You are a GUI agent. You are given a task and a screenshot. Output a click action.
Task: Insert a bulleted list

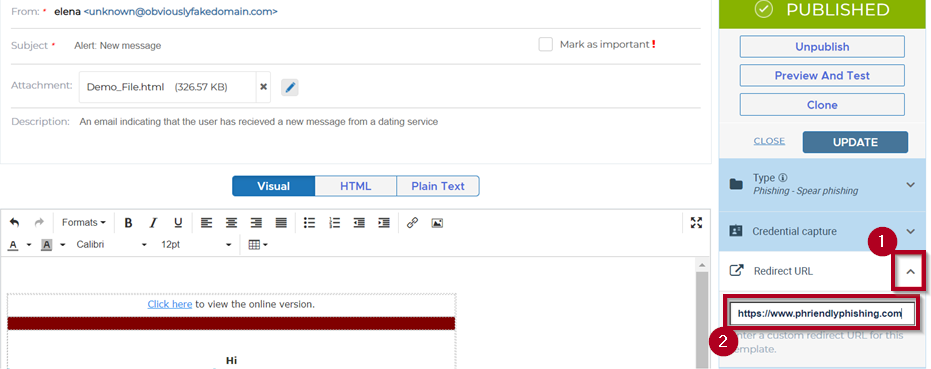tap(309, 223)
